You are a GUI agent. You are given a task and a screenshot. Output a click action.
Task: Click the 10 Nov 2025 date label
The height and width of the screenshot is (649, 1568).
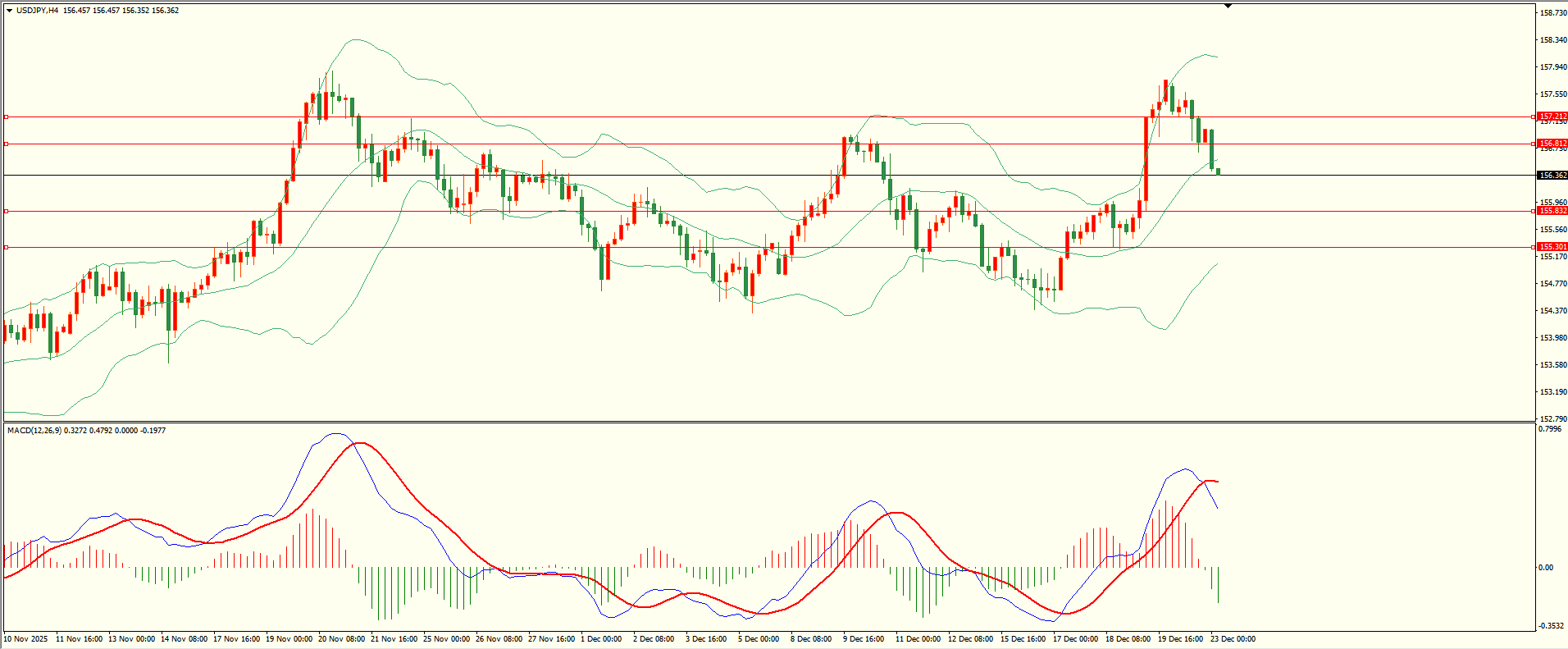[25, 639]
